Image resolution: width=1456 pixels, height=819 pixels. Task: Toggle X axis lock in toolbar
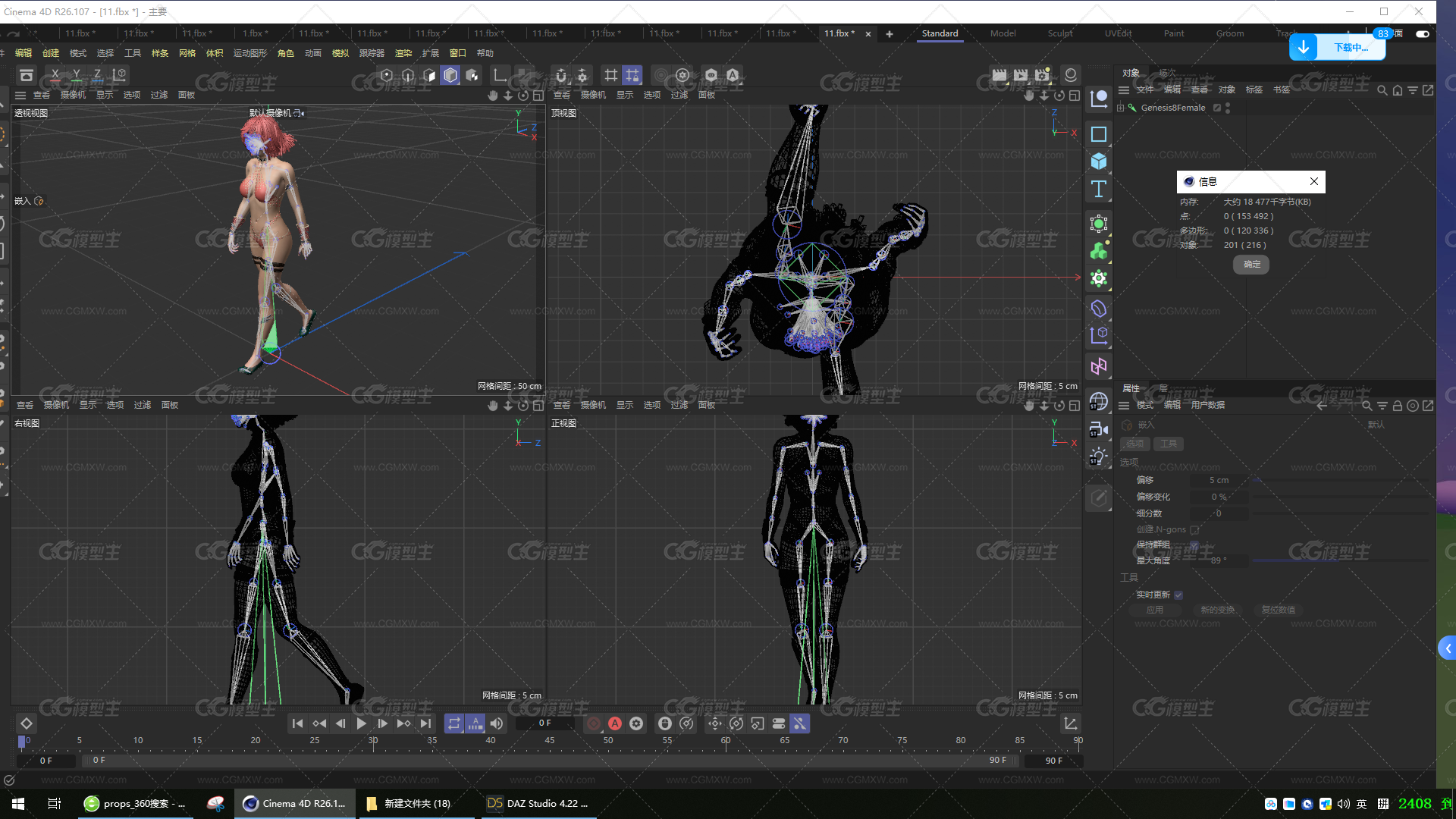[x=55, y=75]
